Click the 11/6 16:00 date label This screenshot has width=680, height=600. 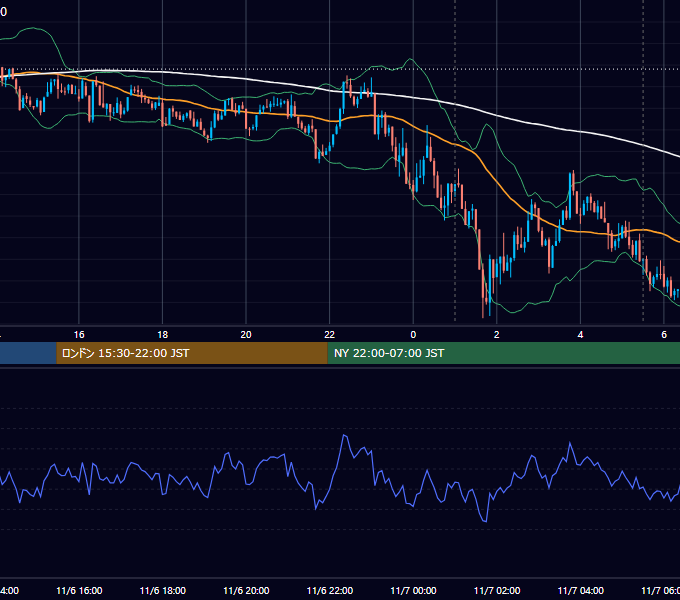coord(79,590)
